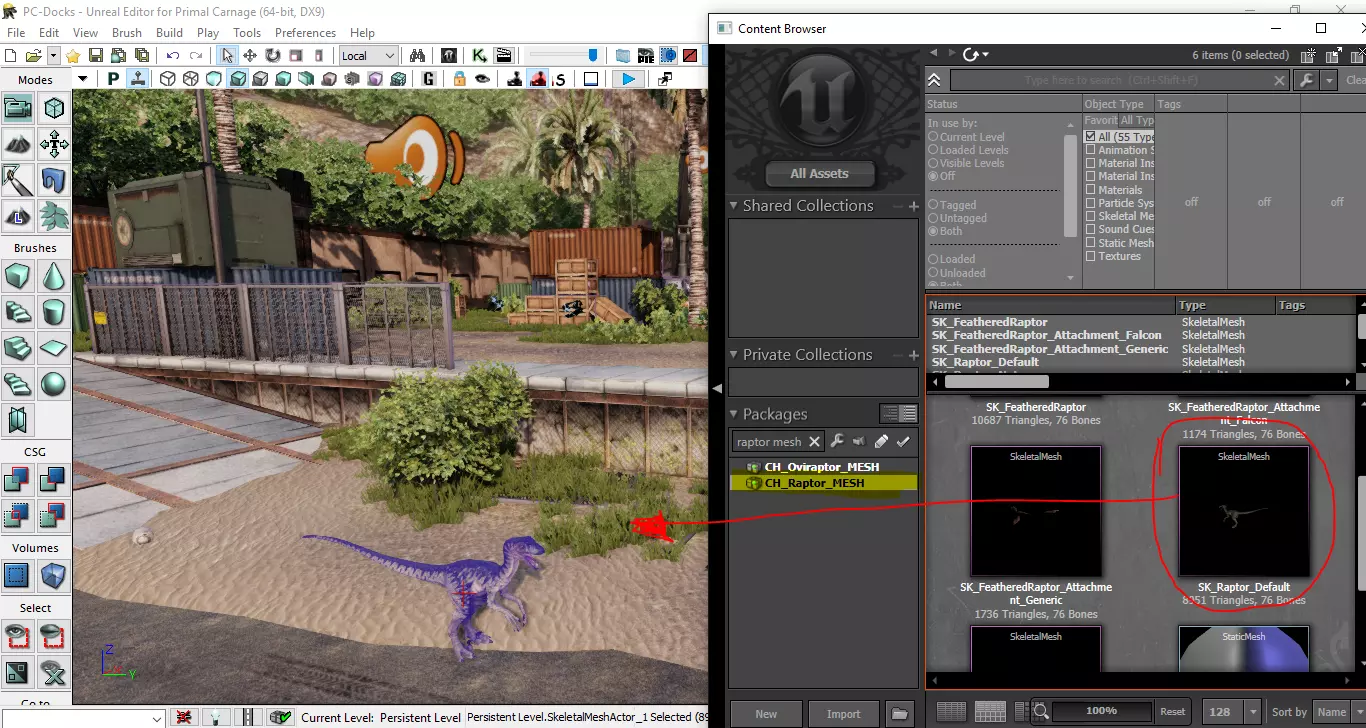Open the Content Browser settings wrench
This screenshot has width=1366, height=728.
point(1305,80)
